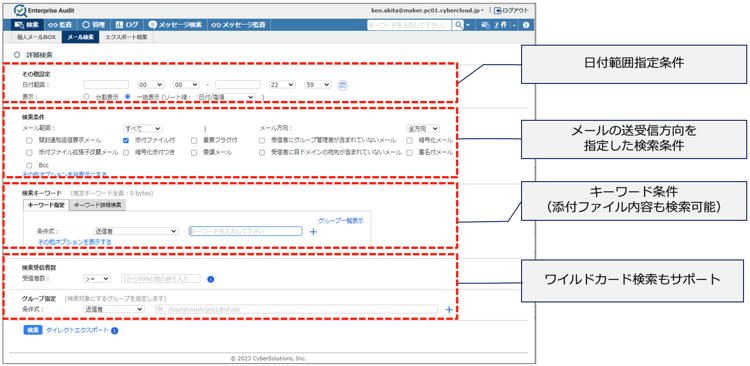Switch to the メール検索 sub-tab
Image resolution: width=750 pixels, height=366 pixels.
click(80, 37)
